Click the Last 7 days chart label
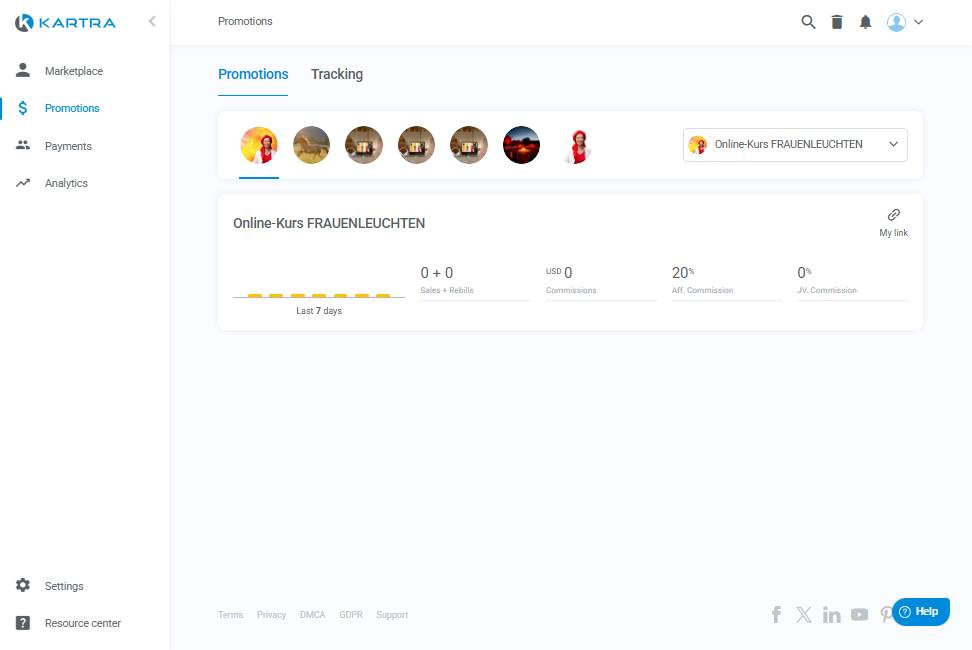 click(x=319, y=311)
